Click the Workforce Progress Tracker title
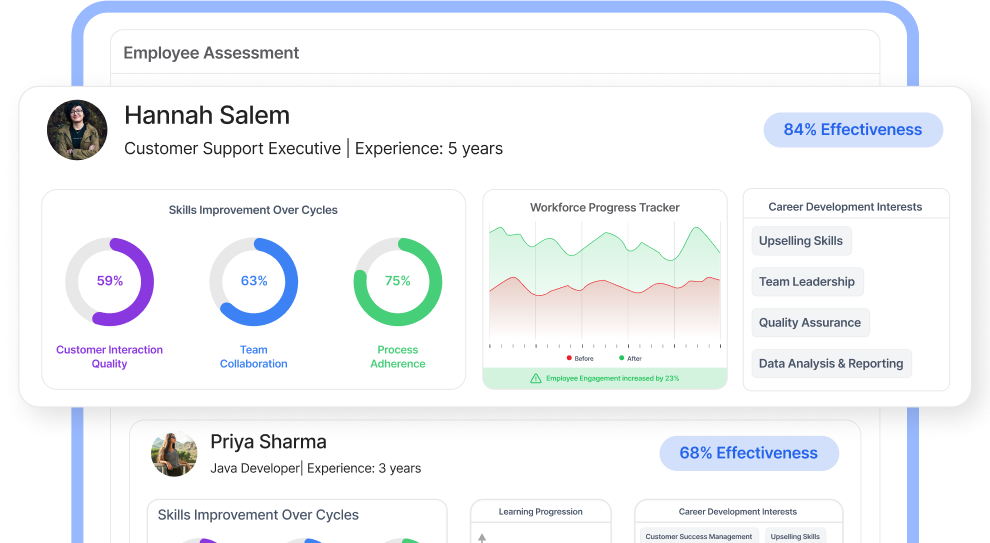 tap(605, 207)
